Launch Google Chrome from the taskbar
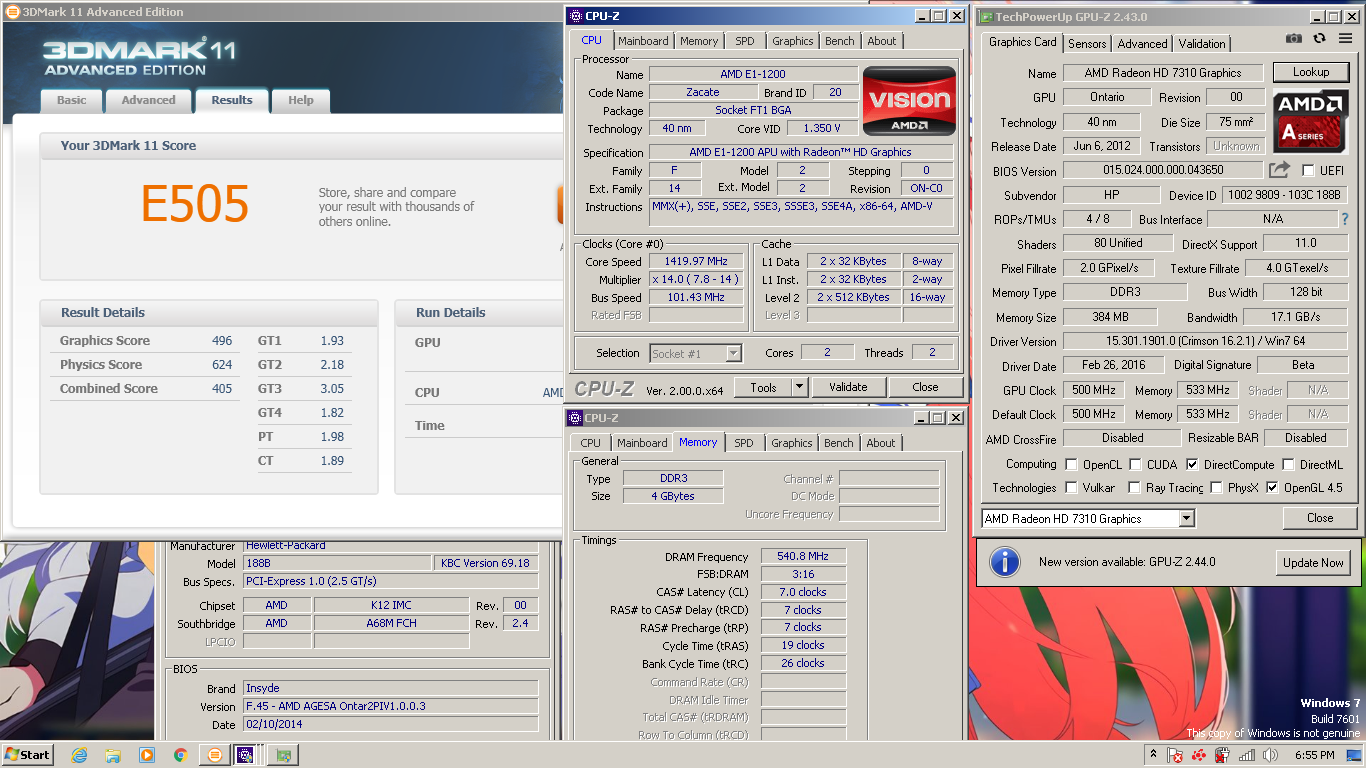 coord(180,755)
